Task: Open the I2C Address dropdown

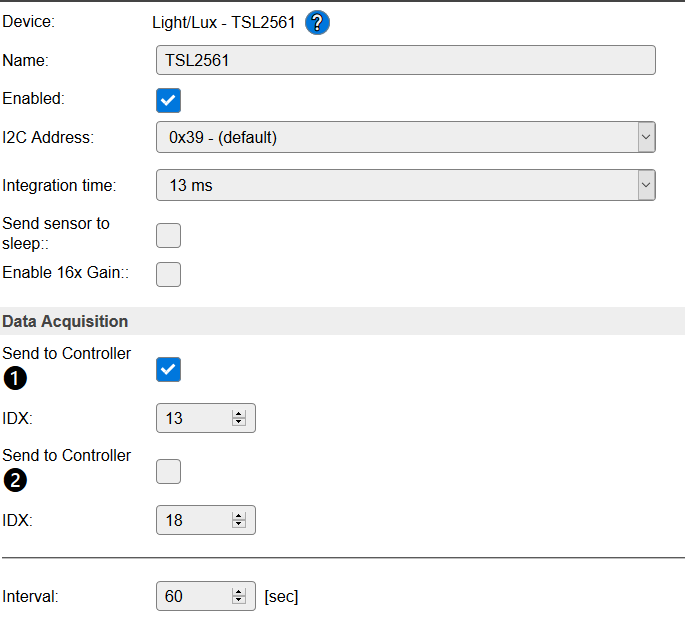Action: (x=405, y=137)
